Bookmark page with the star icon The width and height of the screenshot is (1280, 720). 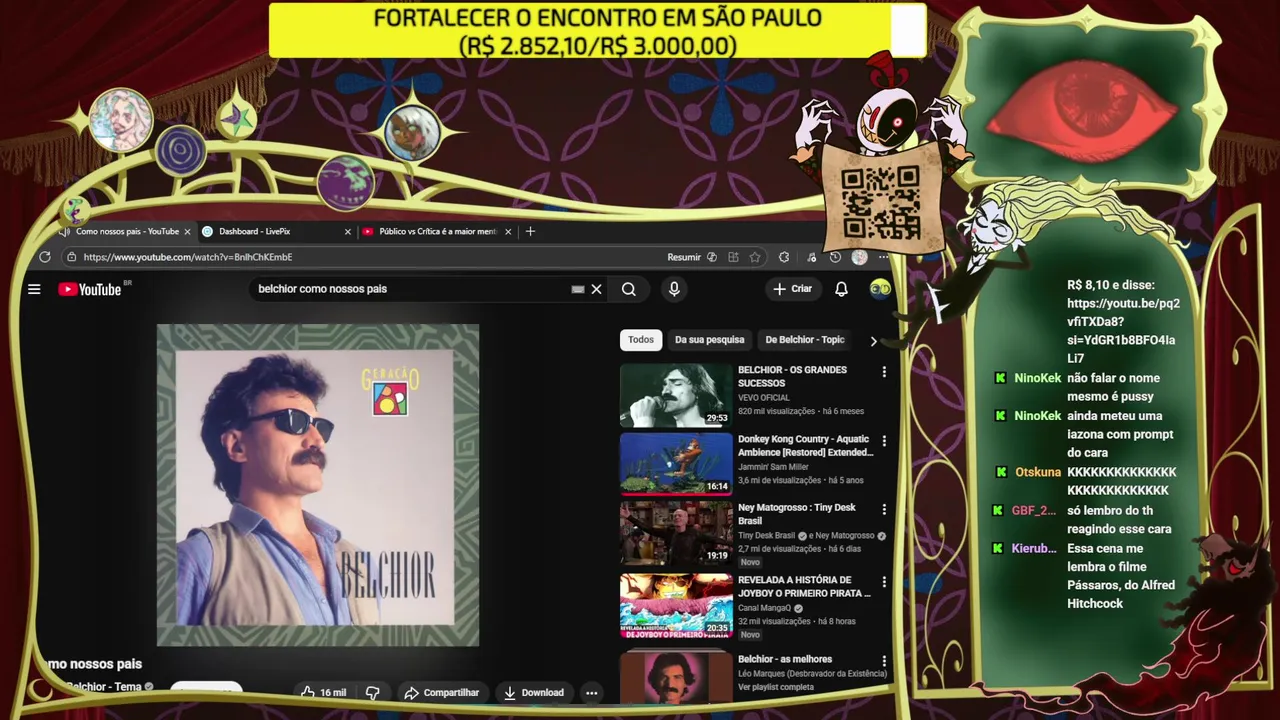coord(755,257)
